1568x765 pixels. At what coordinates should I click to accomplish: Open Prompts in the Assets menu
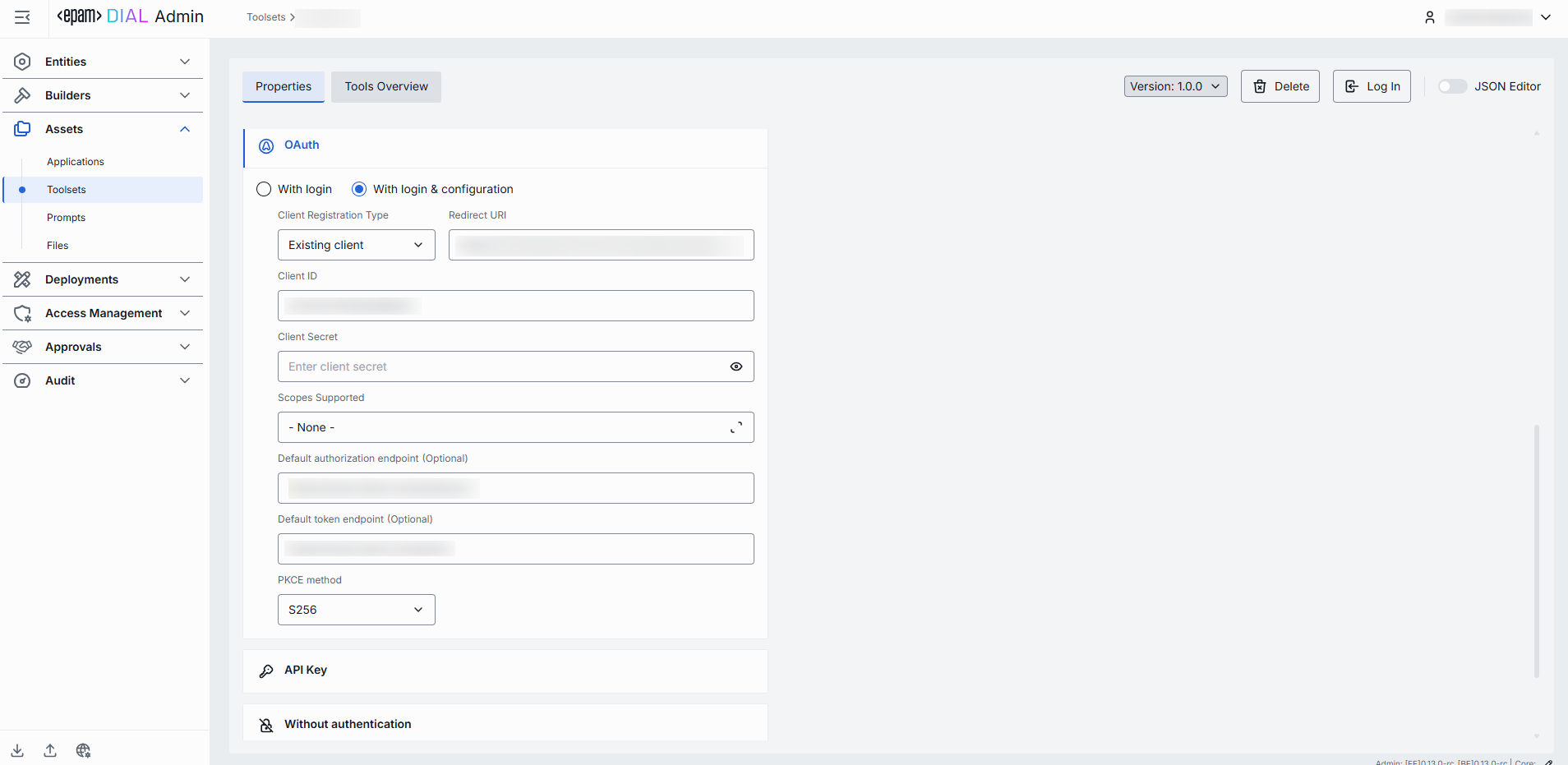tap(66, 218)
